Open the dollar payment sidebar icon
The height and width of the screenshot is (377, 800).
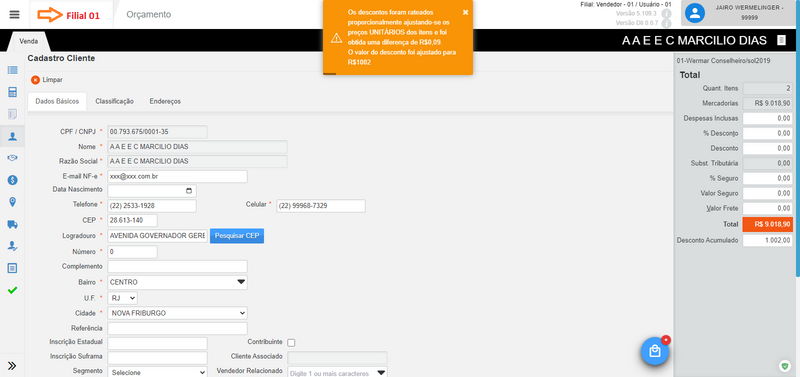coord(13,180)
